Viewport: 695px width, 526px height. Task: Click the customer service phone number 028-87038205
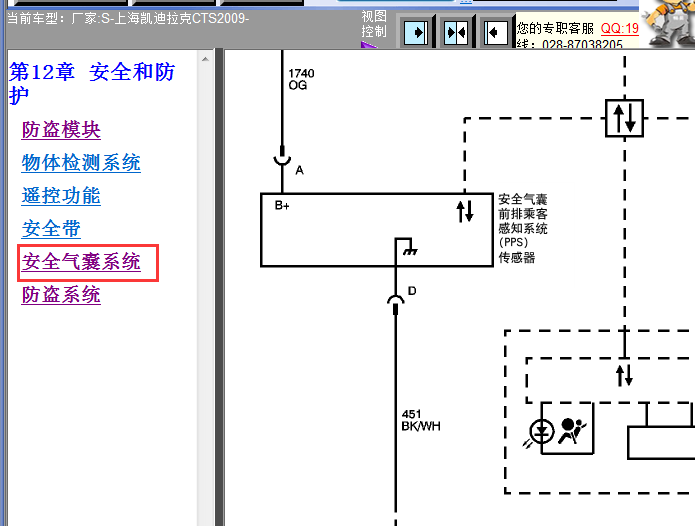(582, 44)
